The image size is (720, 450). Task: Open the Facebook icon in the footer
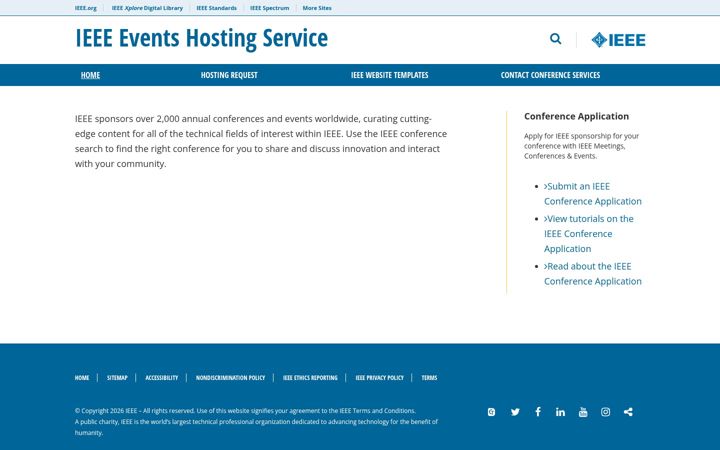538,412
